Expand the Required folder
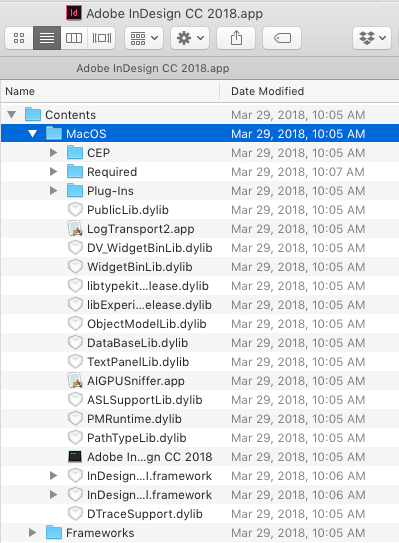Screen dimensions: 399x543 [53, 171]
